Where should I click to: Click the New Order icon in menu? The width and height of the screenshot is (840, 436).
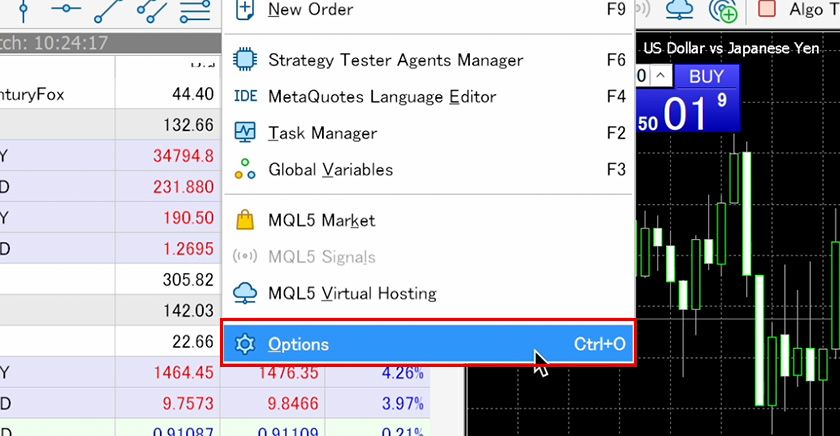pyautogui.click(x=244, y=10)
